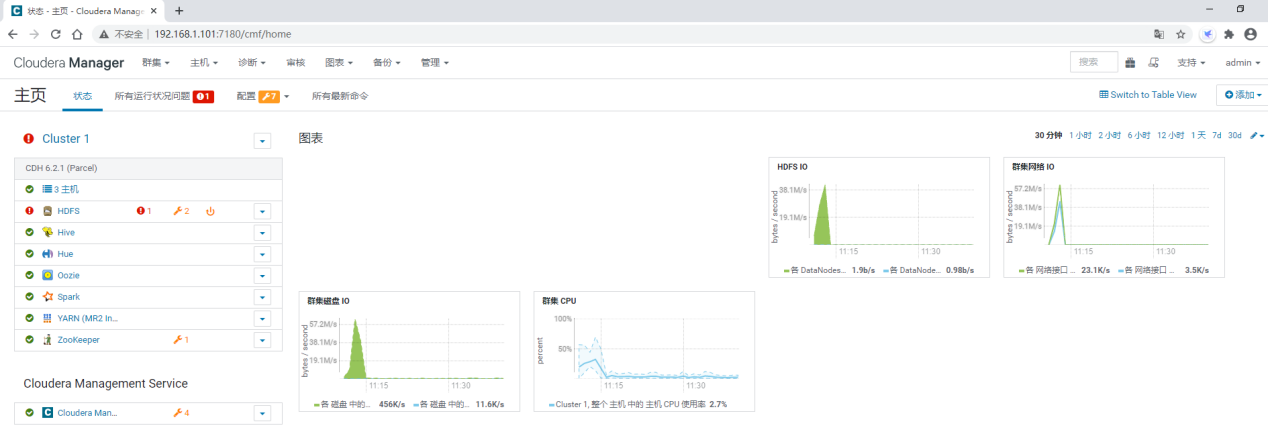Open the chart edit pencil dropdown
The image size is (1268, 442).
pos(1257,135)
